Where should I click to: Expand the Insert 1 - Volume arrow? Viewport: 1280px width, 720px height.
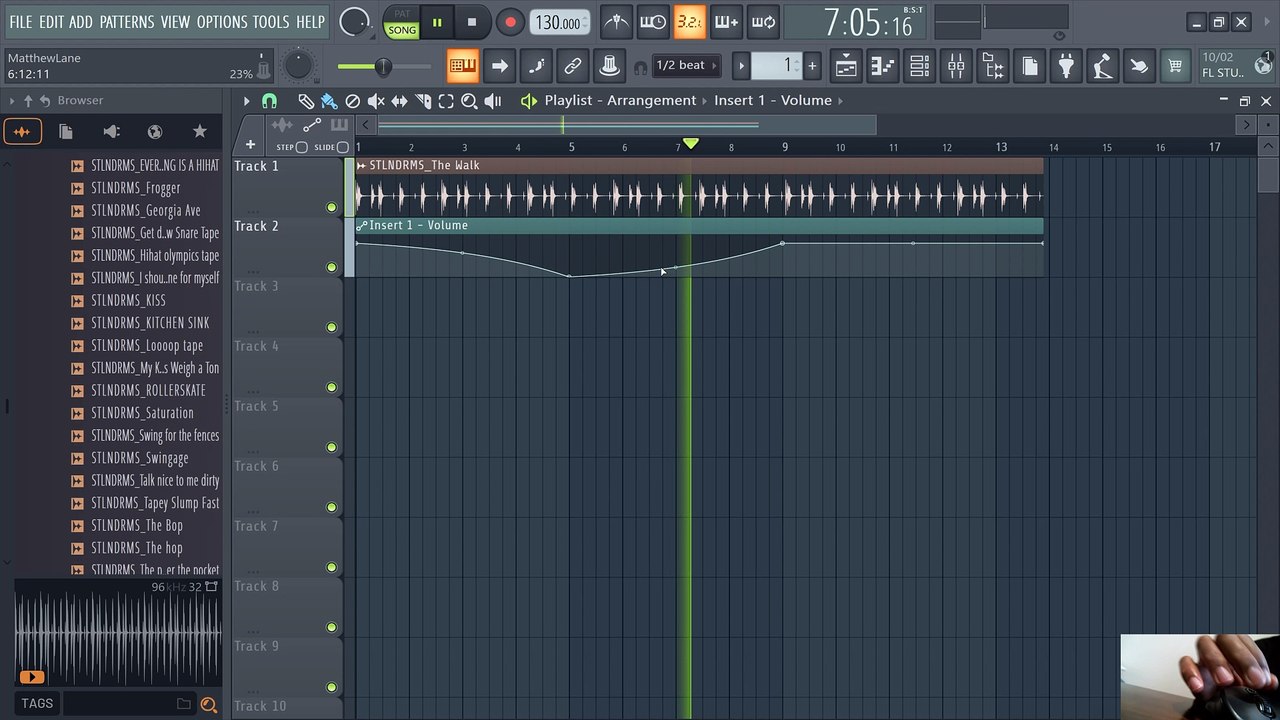(840, 101)
